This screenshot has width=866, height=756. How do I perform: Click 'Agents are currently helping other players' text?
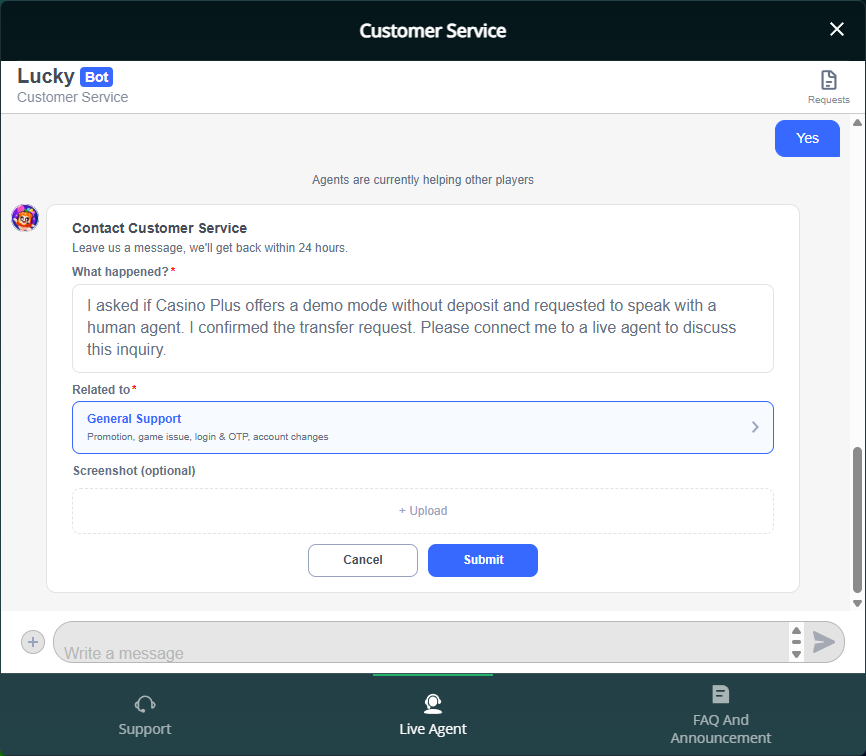[423, 180]
